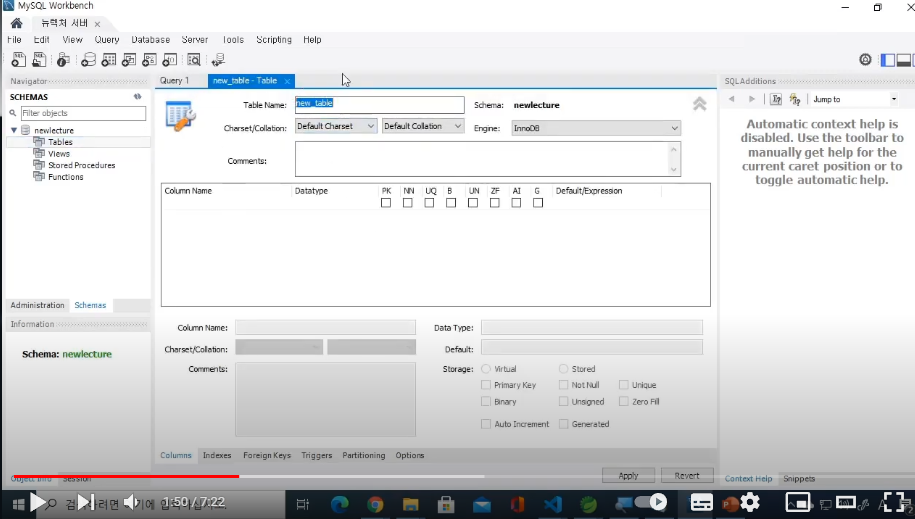The height and width of the screenshot is (519, 915).
Task: Open video settings gear icon
Action: (750, 502)
